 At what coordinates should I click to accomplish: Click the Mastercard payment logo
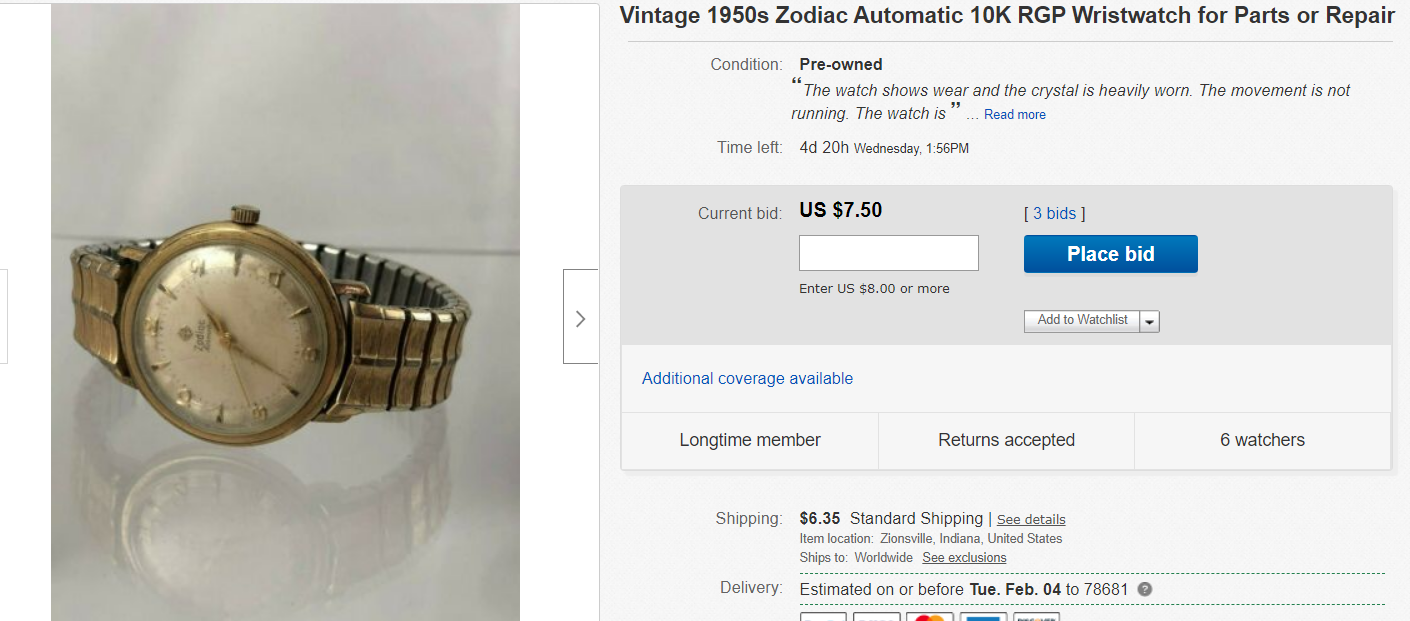click(x=930, y=617)
